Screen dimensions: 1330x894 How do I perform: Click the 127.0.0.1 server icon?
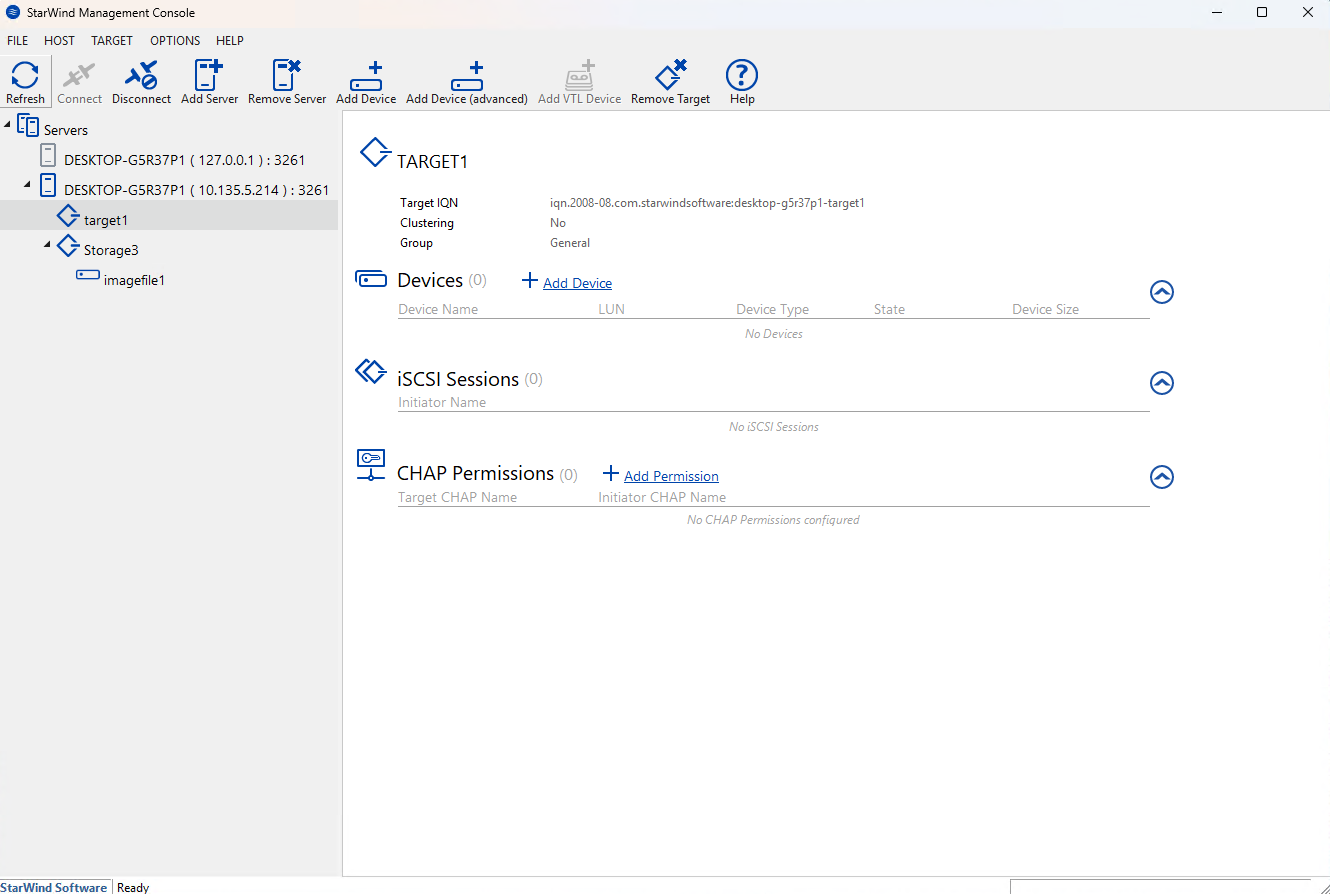point(48,156)
